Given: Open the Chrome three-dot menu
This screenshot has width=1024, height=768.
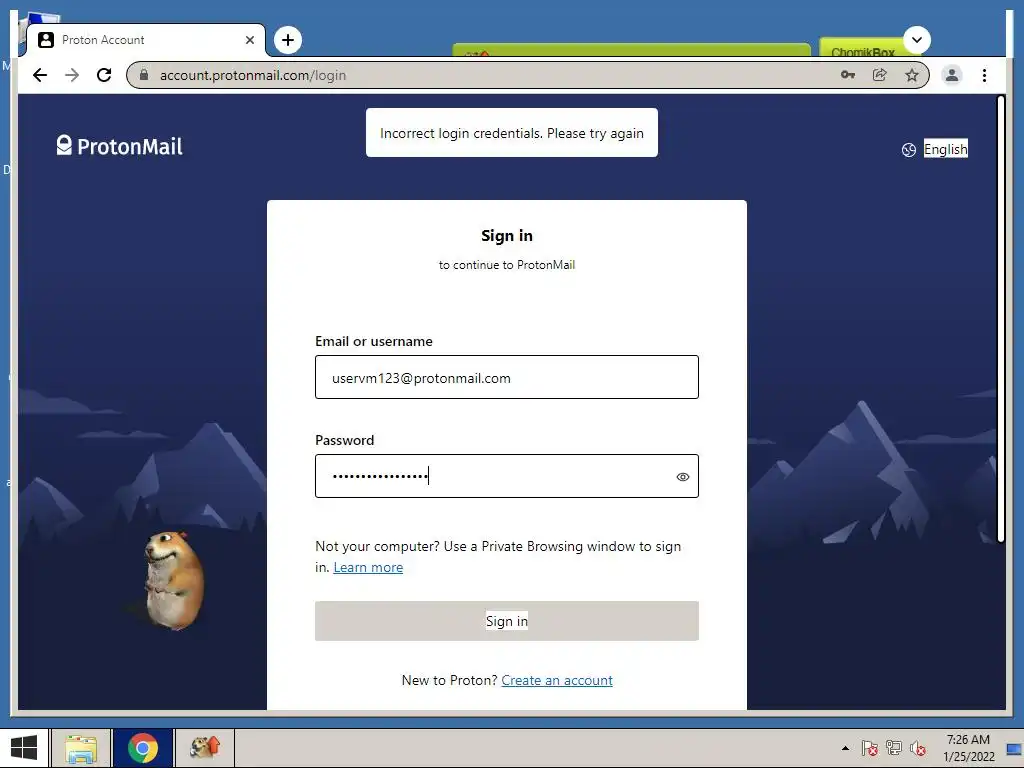Looking at the screenshot, I should (984, 75).
